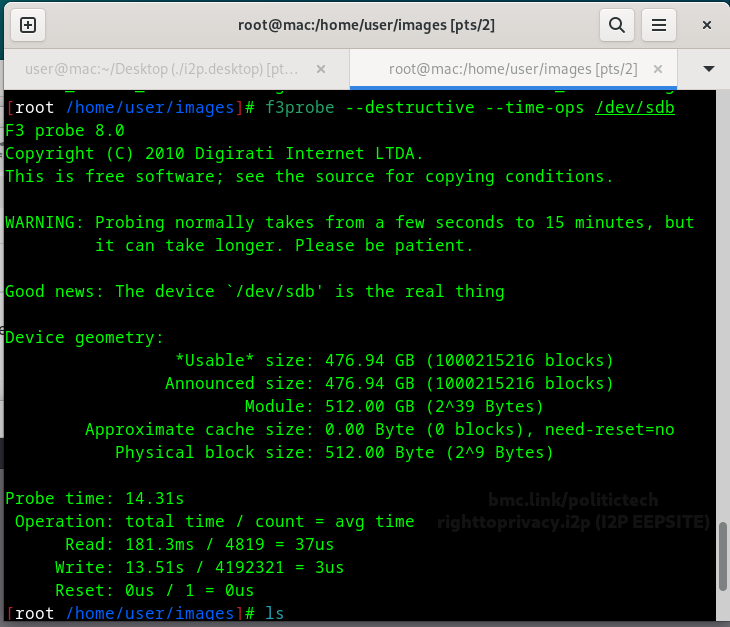The height and width of the screenshot is (627, 730).
Task: Click the ls command at bottom prompt
Action: (x=275, y=613)
